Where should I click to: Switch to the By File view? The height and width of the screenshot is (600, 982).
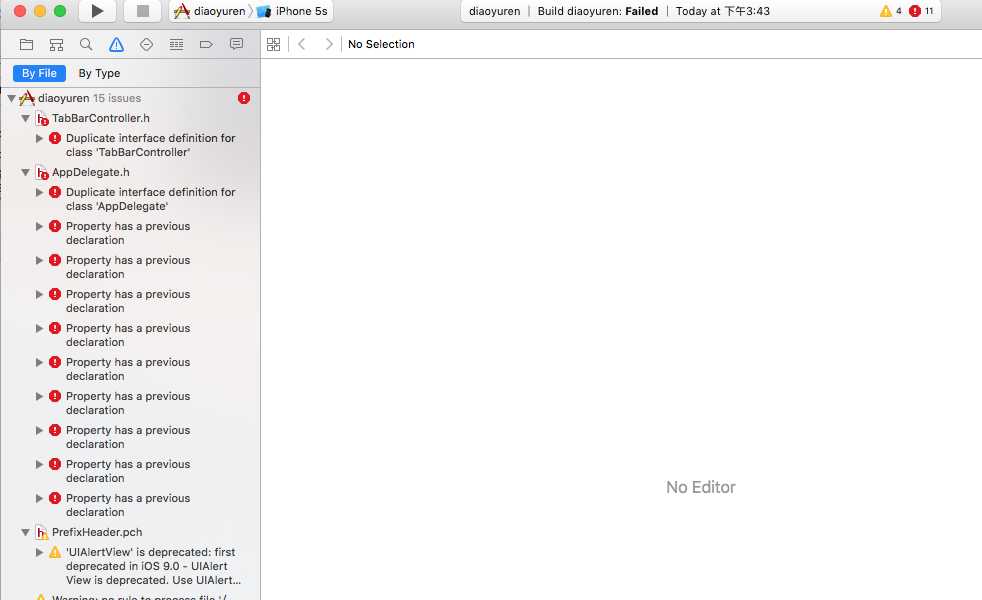39,73
